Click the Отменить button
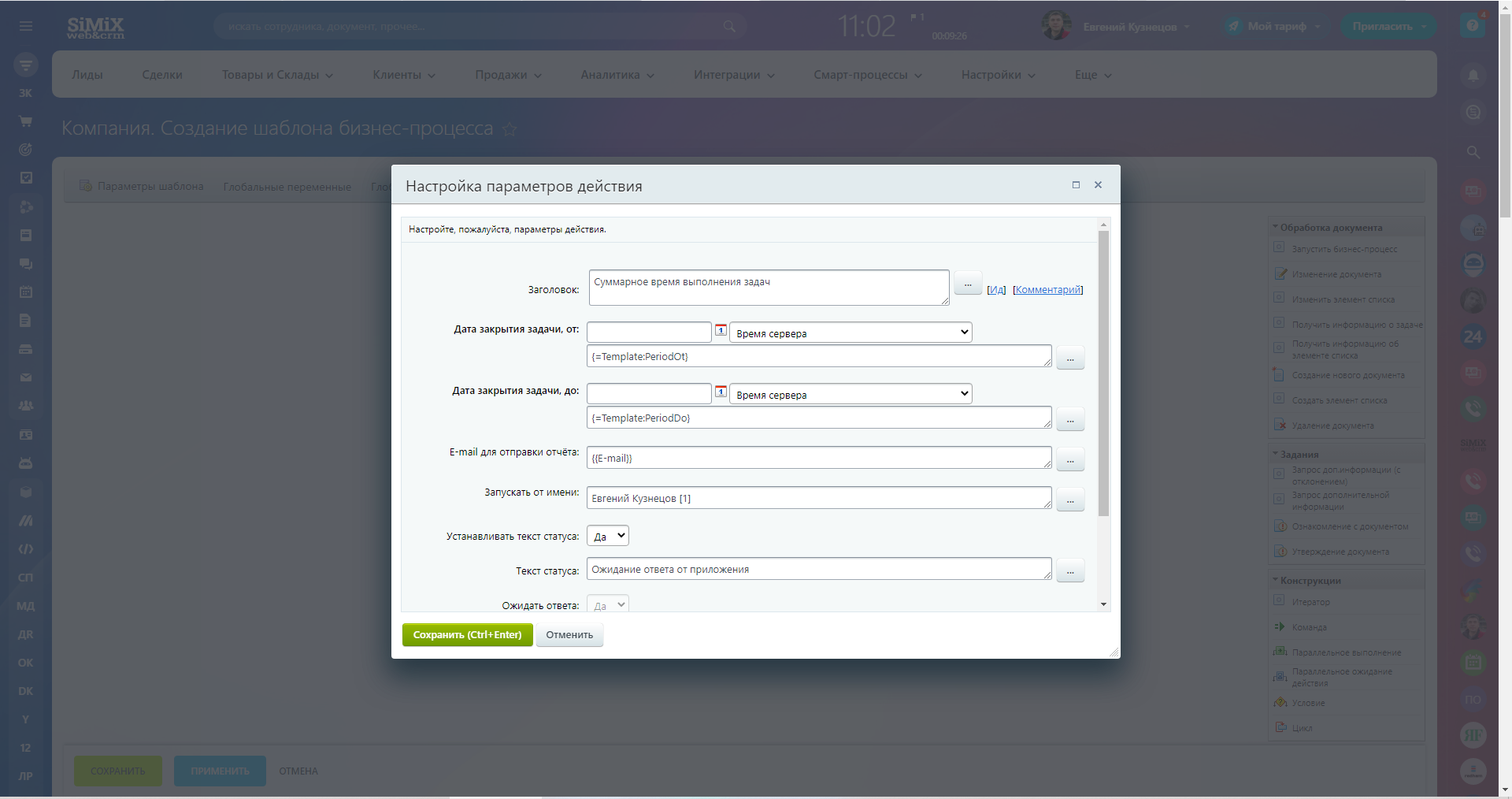 [569, 635]
